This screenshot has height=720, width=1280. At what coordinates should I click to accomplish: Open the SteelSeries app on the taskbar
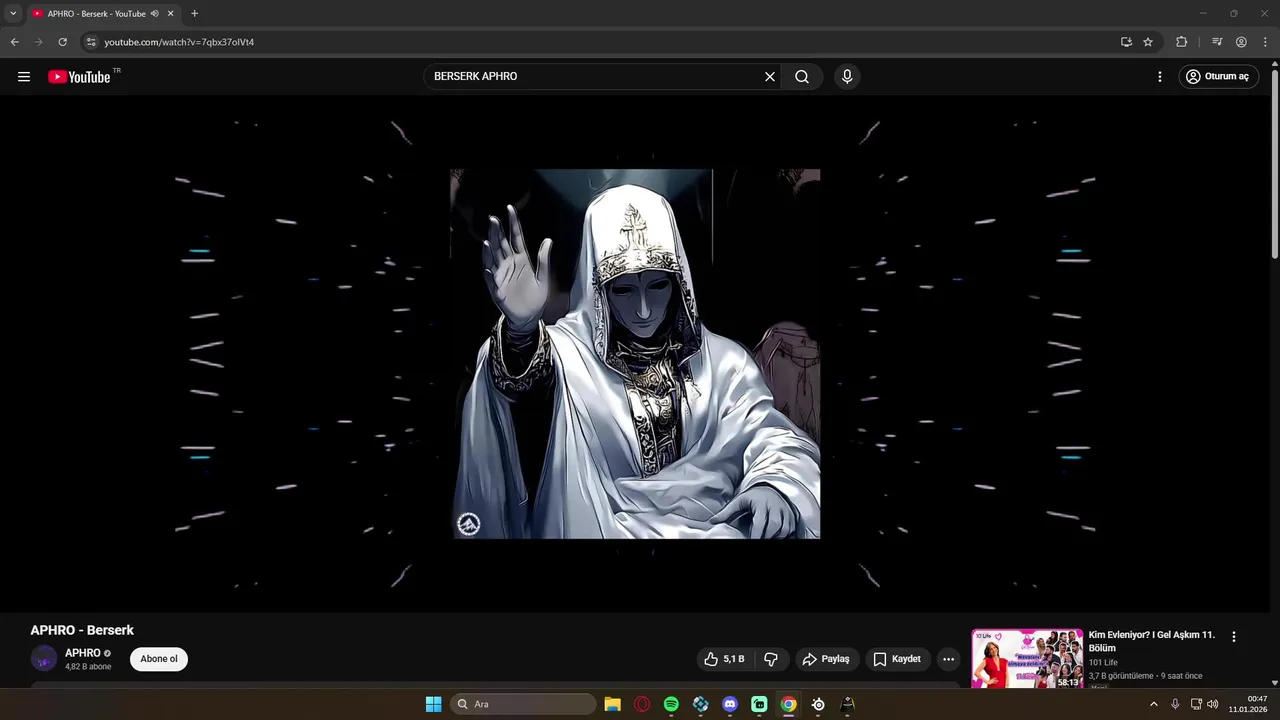click(x=818, y=704)
